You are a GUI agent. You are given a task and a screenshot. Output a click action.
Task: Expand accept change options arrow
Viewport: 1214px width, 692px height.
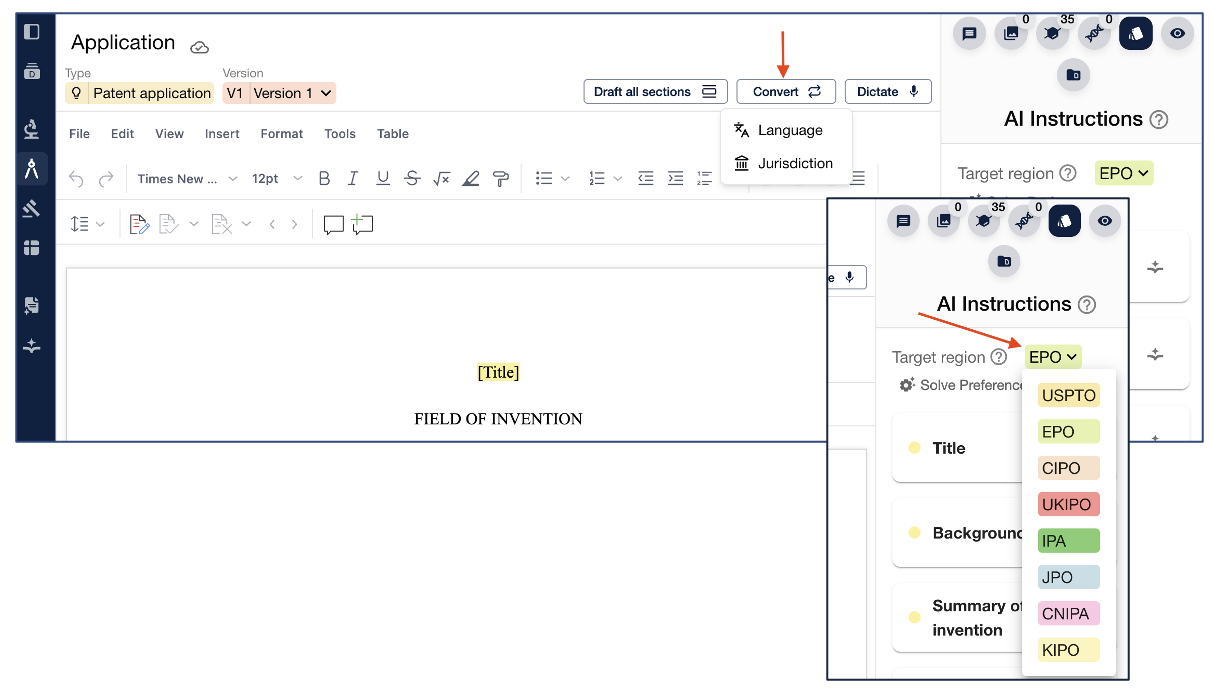(194, 224)
